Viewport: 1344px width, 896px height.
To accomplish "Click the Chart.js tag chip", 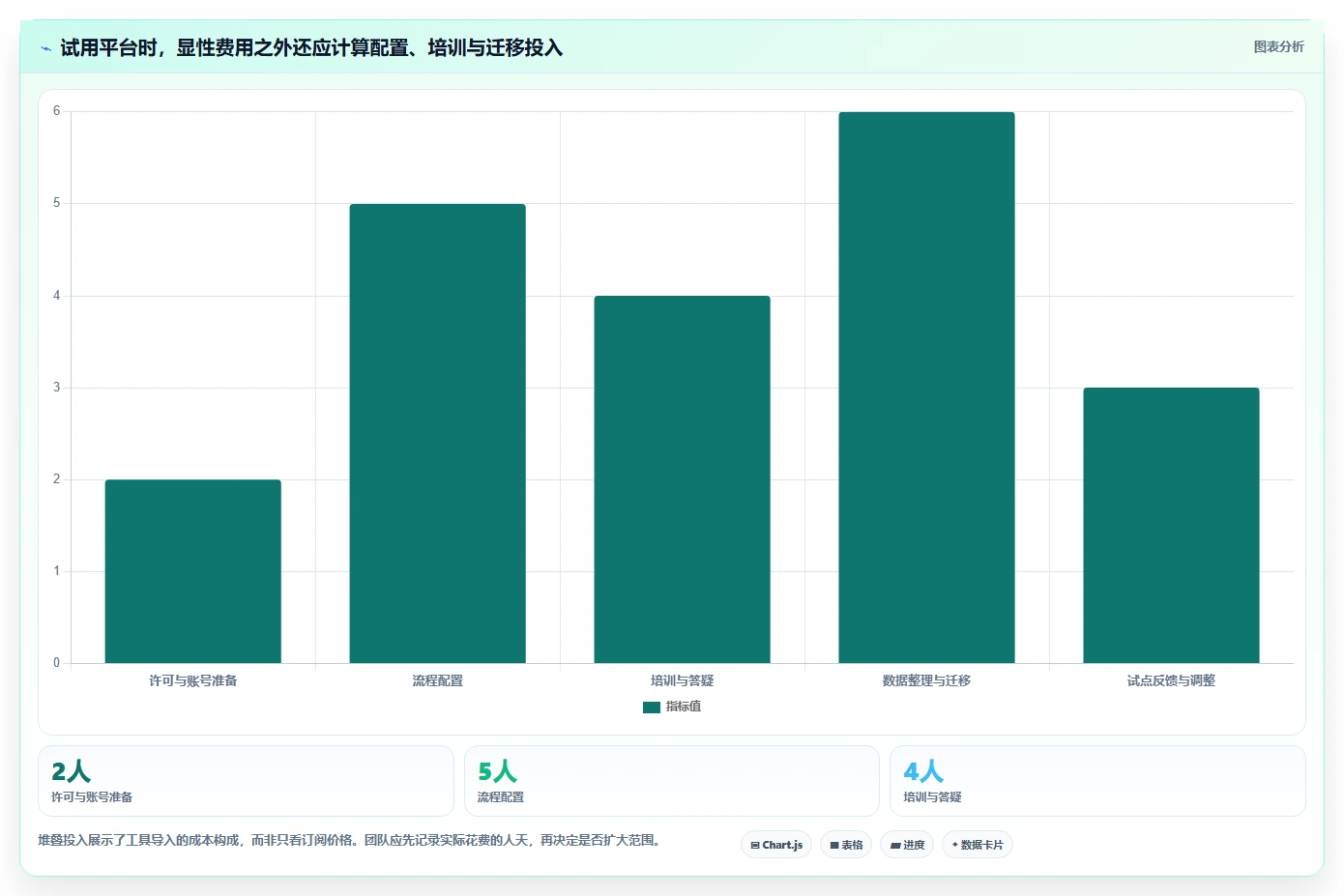I will tap(776, 845).
